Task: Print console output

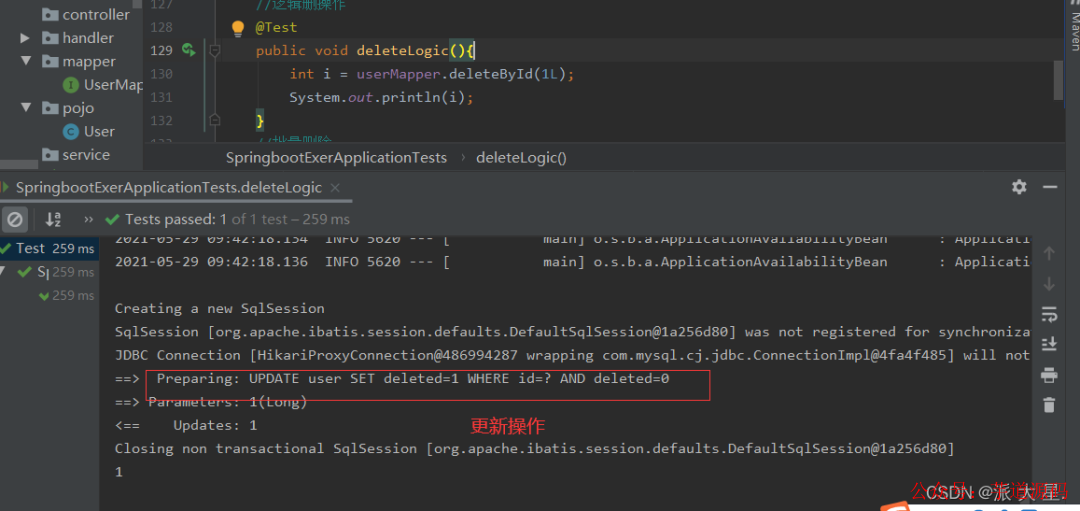Action: 1049,375
